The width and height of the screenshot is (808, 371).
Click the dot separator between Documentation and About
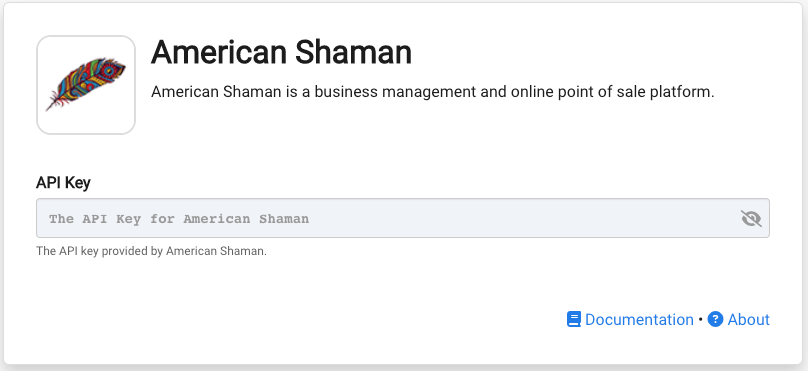pyautogui.click(x=700, y=319)
